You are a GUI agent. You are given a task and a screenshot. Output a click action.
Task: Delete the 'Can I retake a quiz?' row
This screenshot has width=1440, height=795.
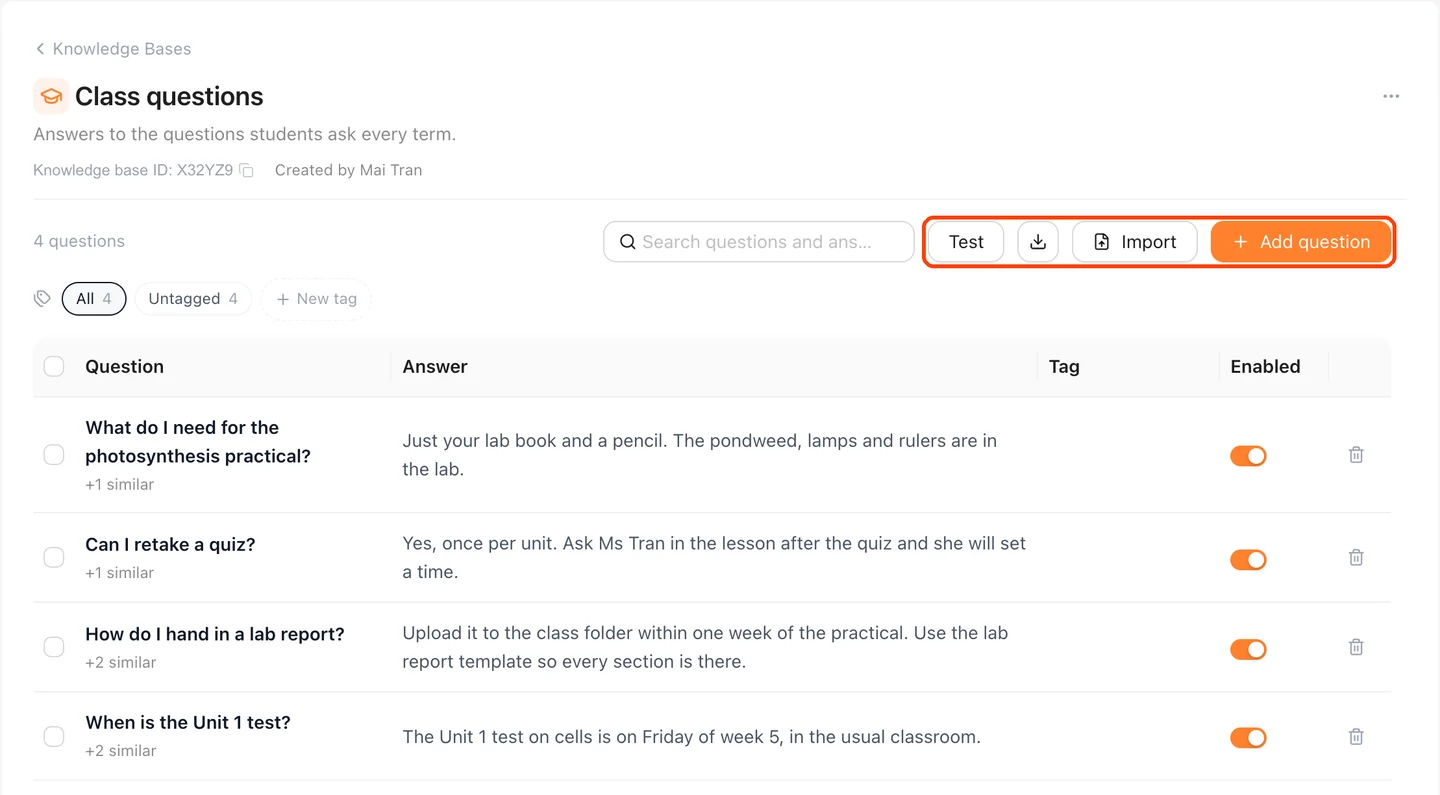pyautogui.click(x=1356, y=558)
